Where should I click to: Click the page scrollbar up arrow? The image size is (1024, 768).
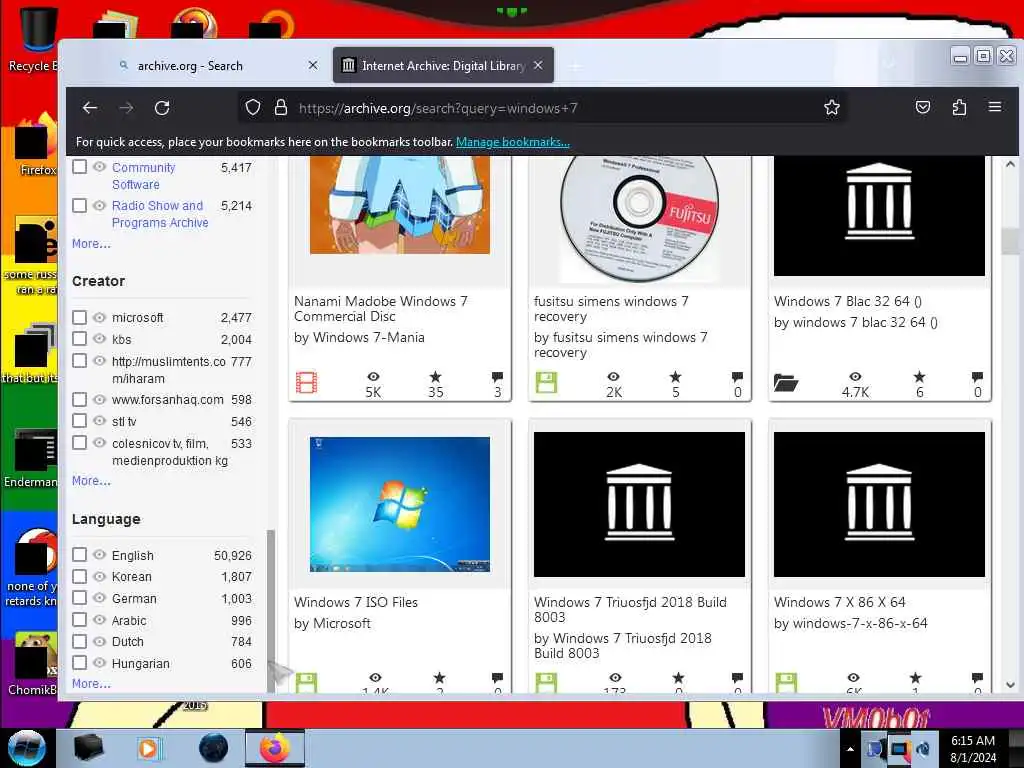click(x=1010, y=164)
